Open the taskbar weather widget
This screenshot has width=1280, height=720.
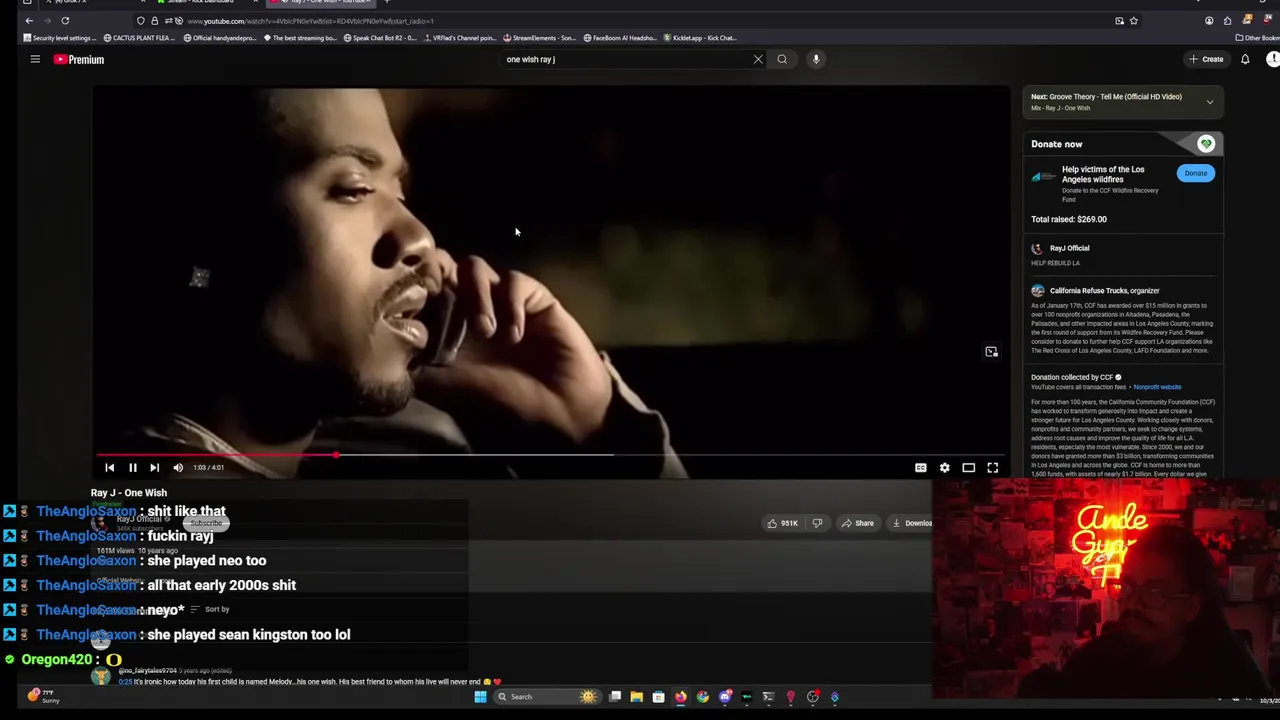point(42,696)
